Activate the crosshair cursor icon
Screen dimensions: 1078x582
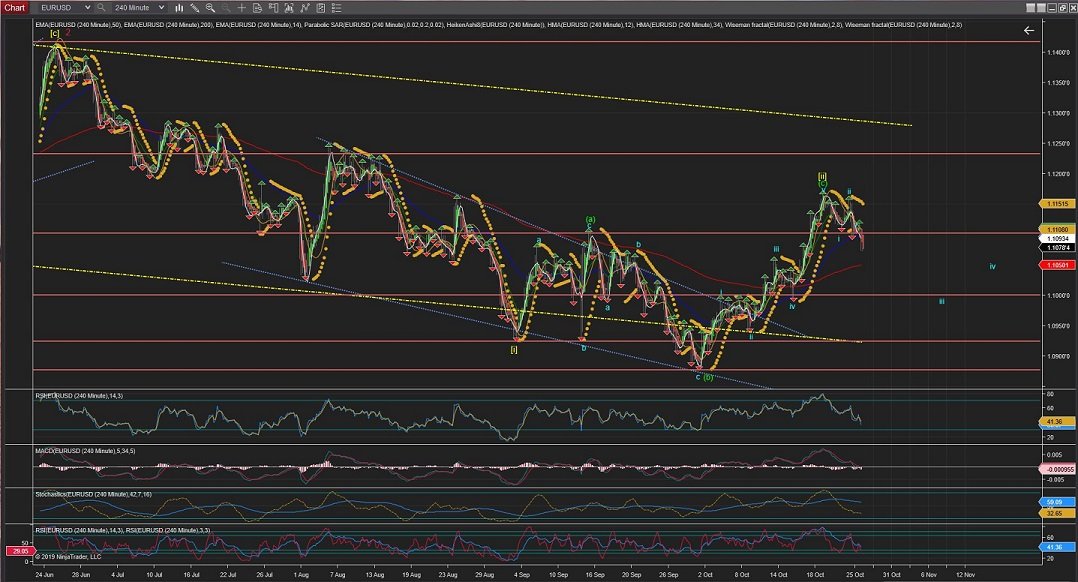click(241, 7)
